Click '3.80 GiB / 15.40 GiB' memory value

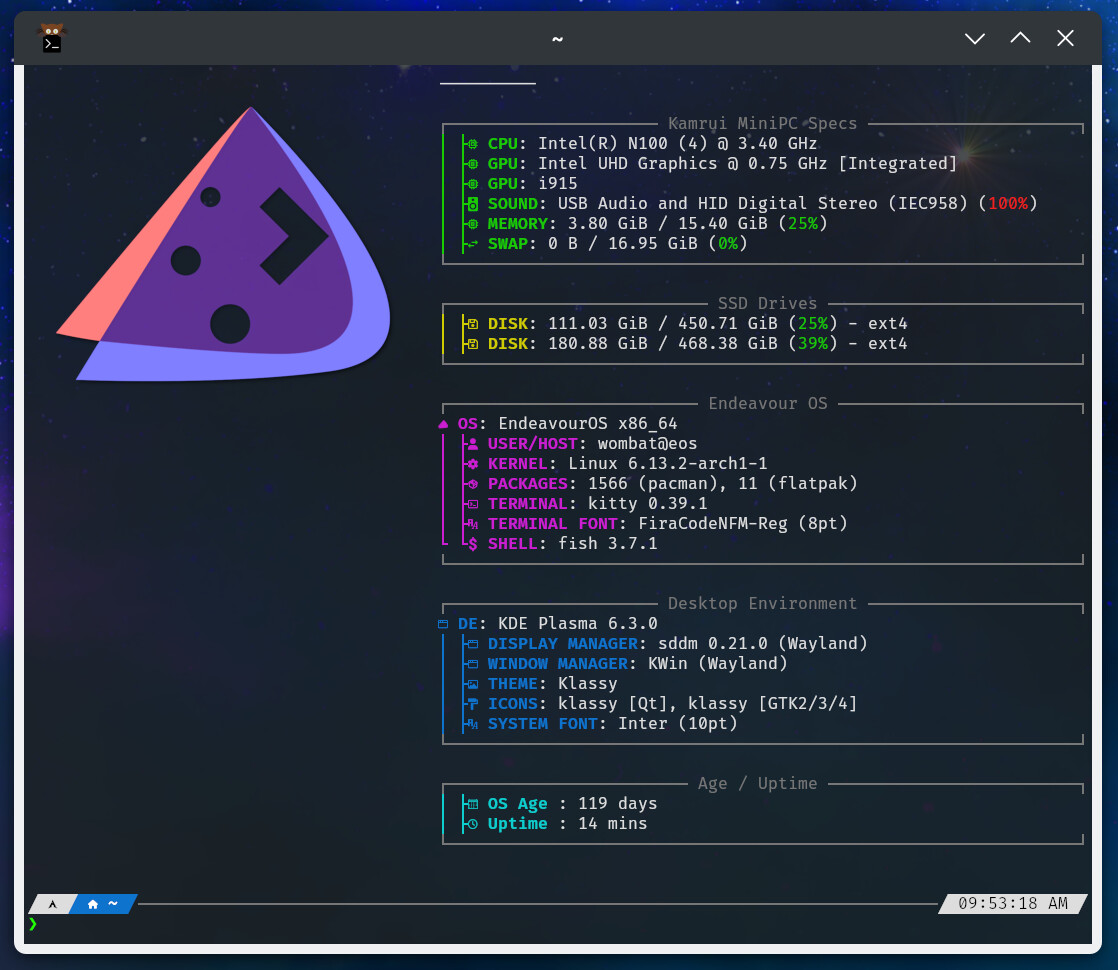coord(667,223)
